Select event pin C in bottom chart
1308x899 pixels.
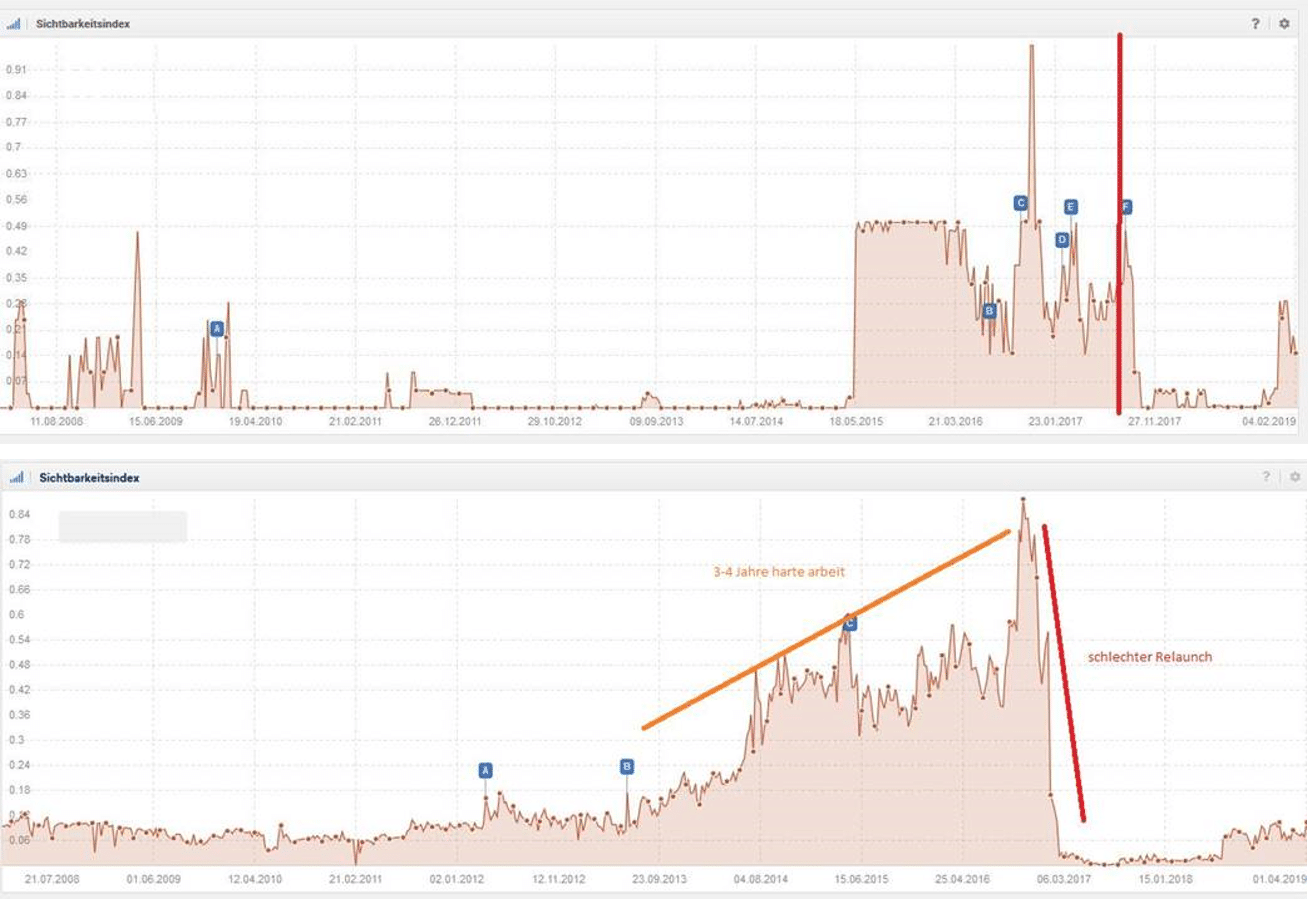(850, 623)
